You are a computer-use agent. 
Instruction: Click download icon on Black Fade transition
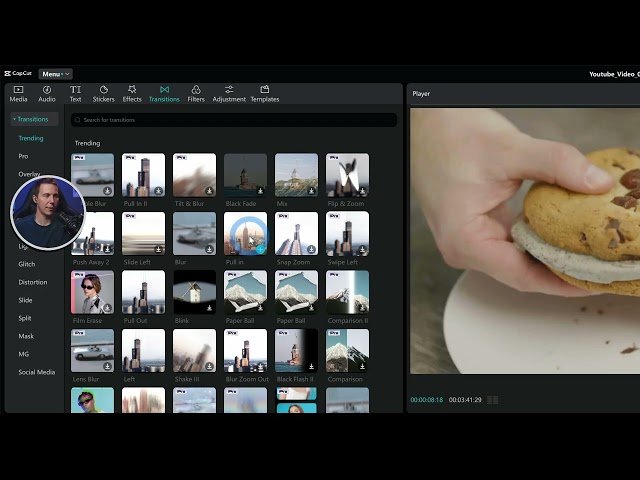(x=260, y=191)
